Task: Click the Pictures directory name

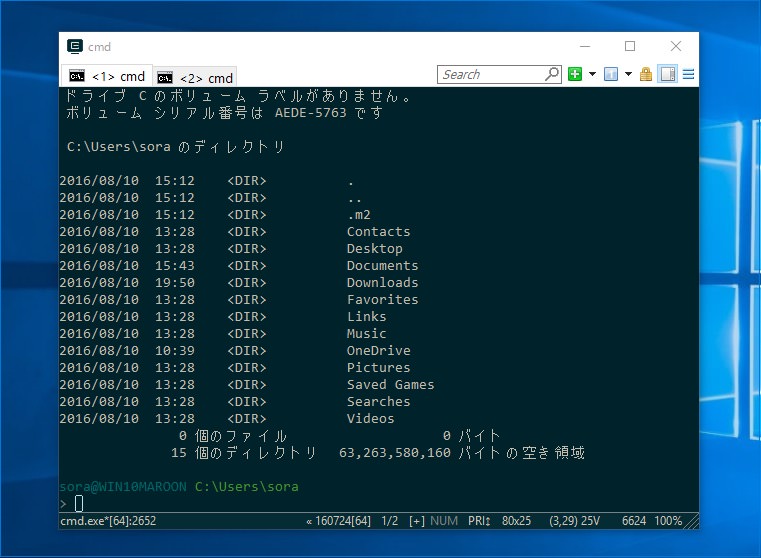Action: [379, 368]
